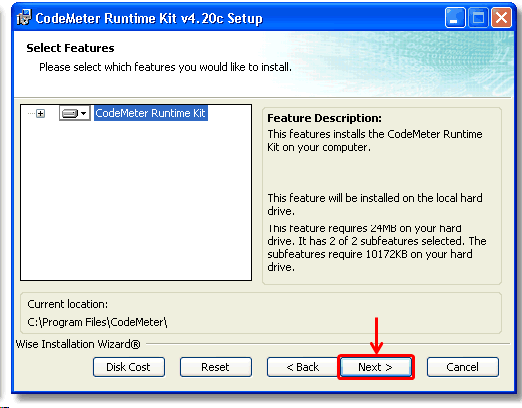This screenshot has width=522, height=408.
Task: Open the install-state dropdown arrow beside the drive icon
Action: click(x=84, y=113)
